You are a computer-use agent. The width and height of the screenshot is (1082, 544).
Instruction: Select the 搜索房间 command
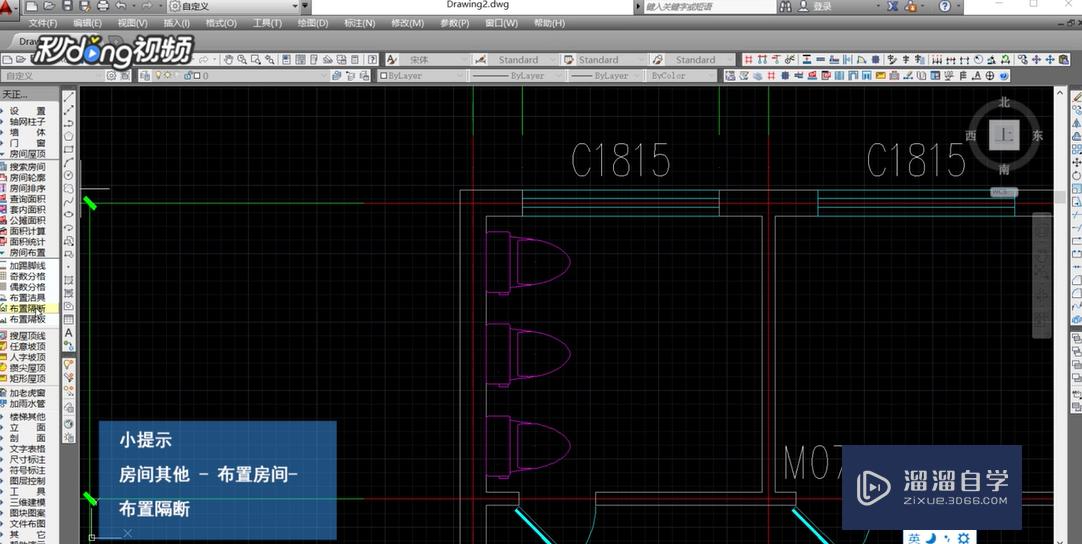(x=28, y=166)
